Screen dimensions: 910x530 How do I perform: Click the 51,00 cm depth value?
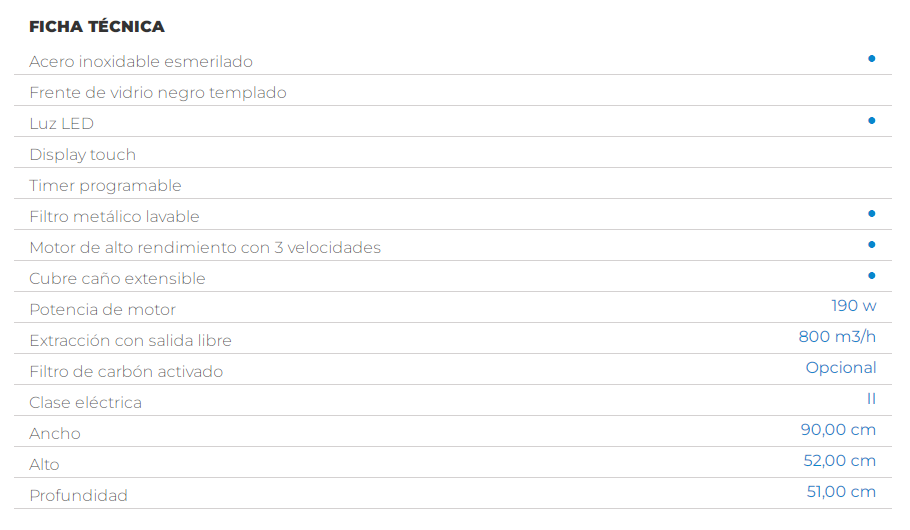(x=841, y=492)
